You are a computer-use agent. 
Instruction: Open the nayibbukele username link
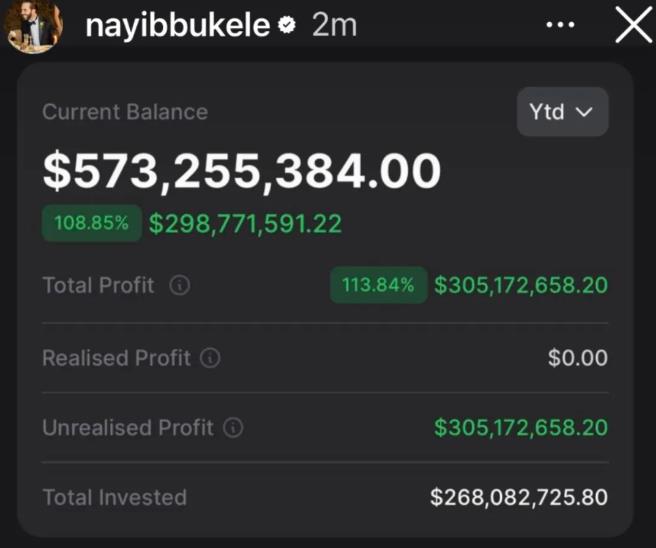tap(177, 26)
